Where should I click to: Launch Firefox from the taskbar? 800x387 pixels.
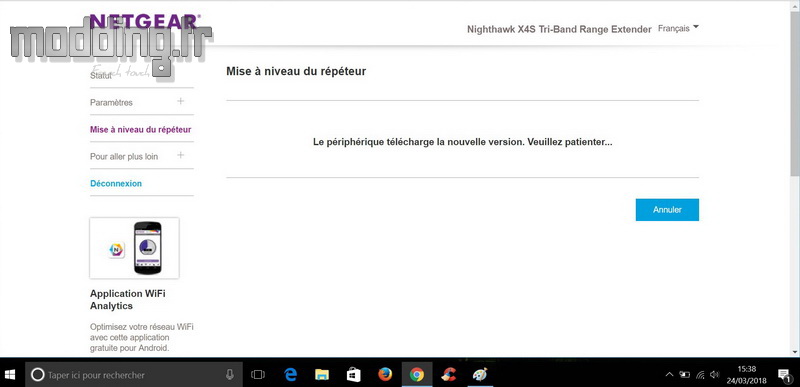tap(385, 375)
